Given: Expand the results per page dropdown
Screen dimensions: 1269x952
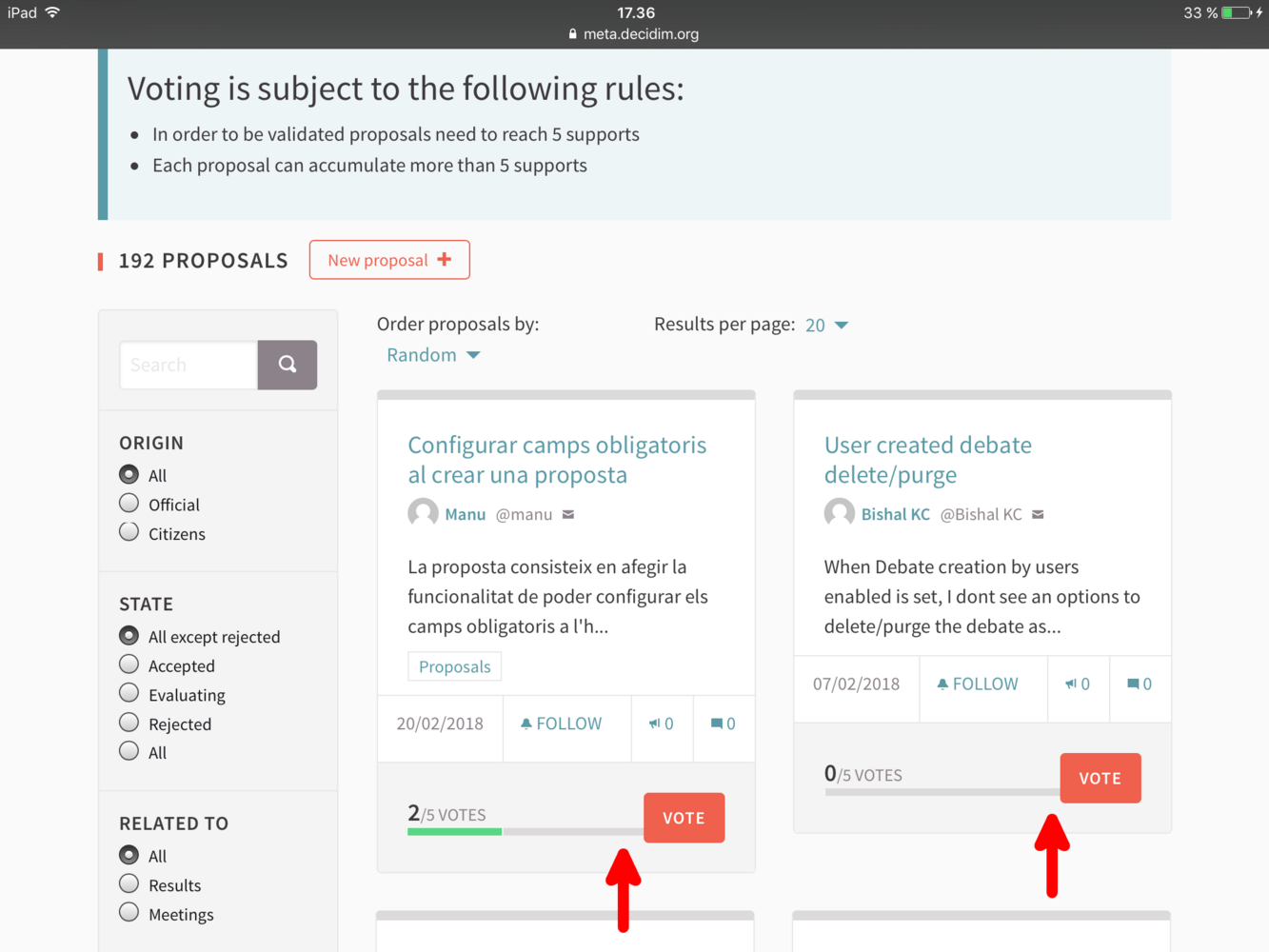Looking at the screenshot, I should [x=826, y=326].
